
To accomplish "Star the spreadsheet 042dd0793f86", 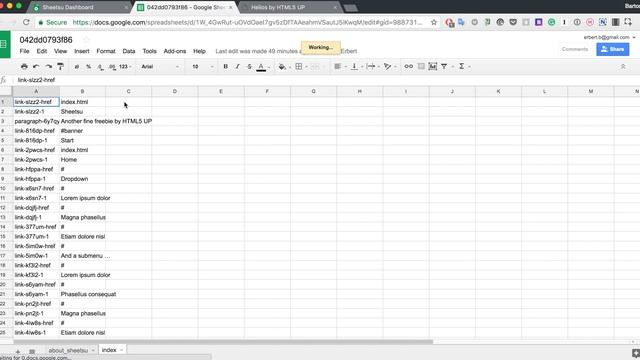I will [86, 40].
